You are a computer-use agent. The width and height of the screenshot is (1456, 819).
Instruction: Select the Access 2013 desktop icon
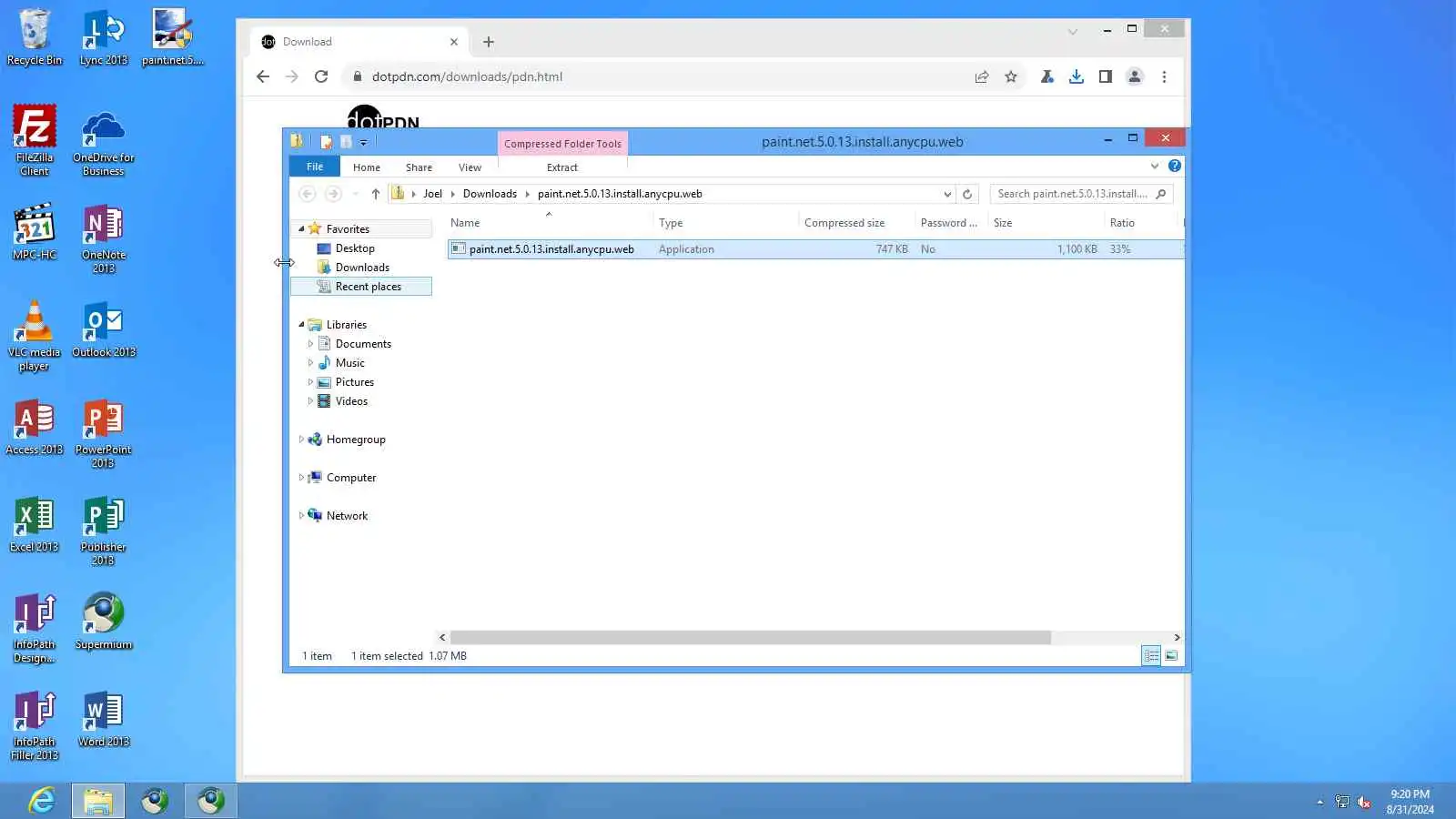coord(35,426)
